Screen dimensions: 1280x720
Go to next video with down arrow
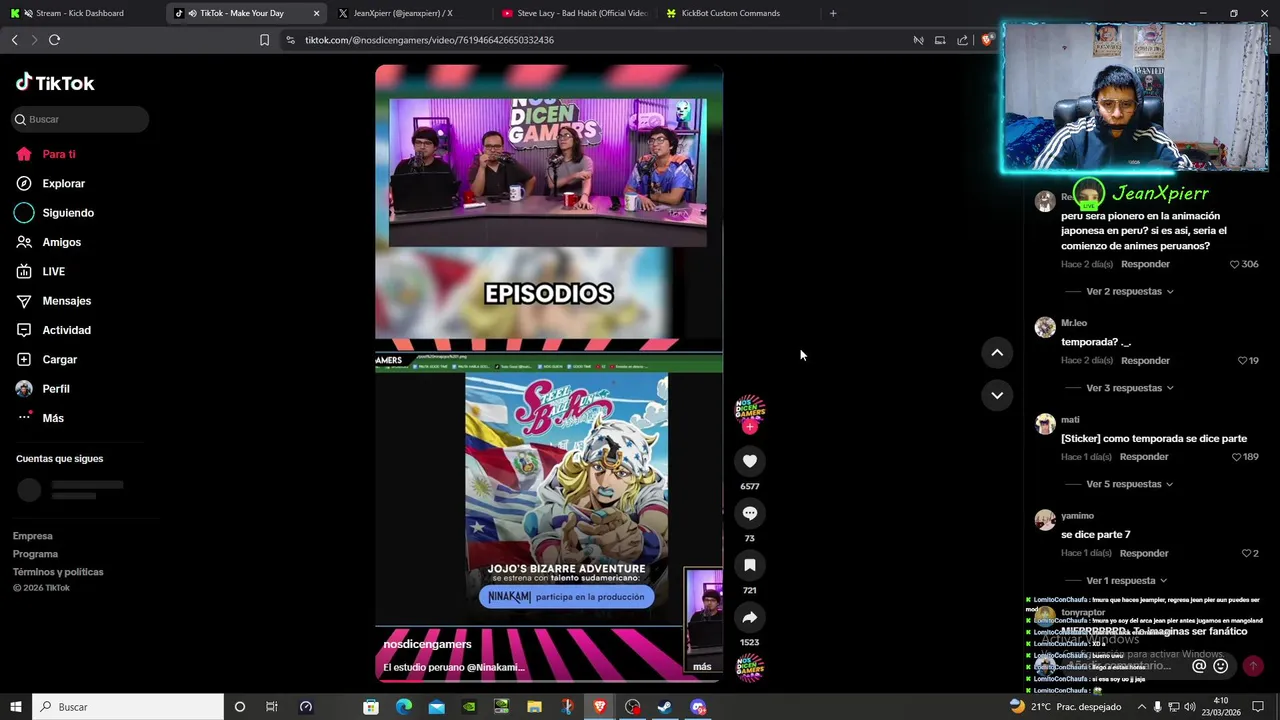997,395
